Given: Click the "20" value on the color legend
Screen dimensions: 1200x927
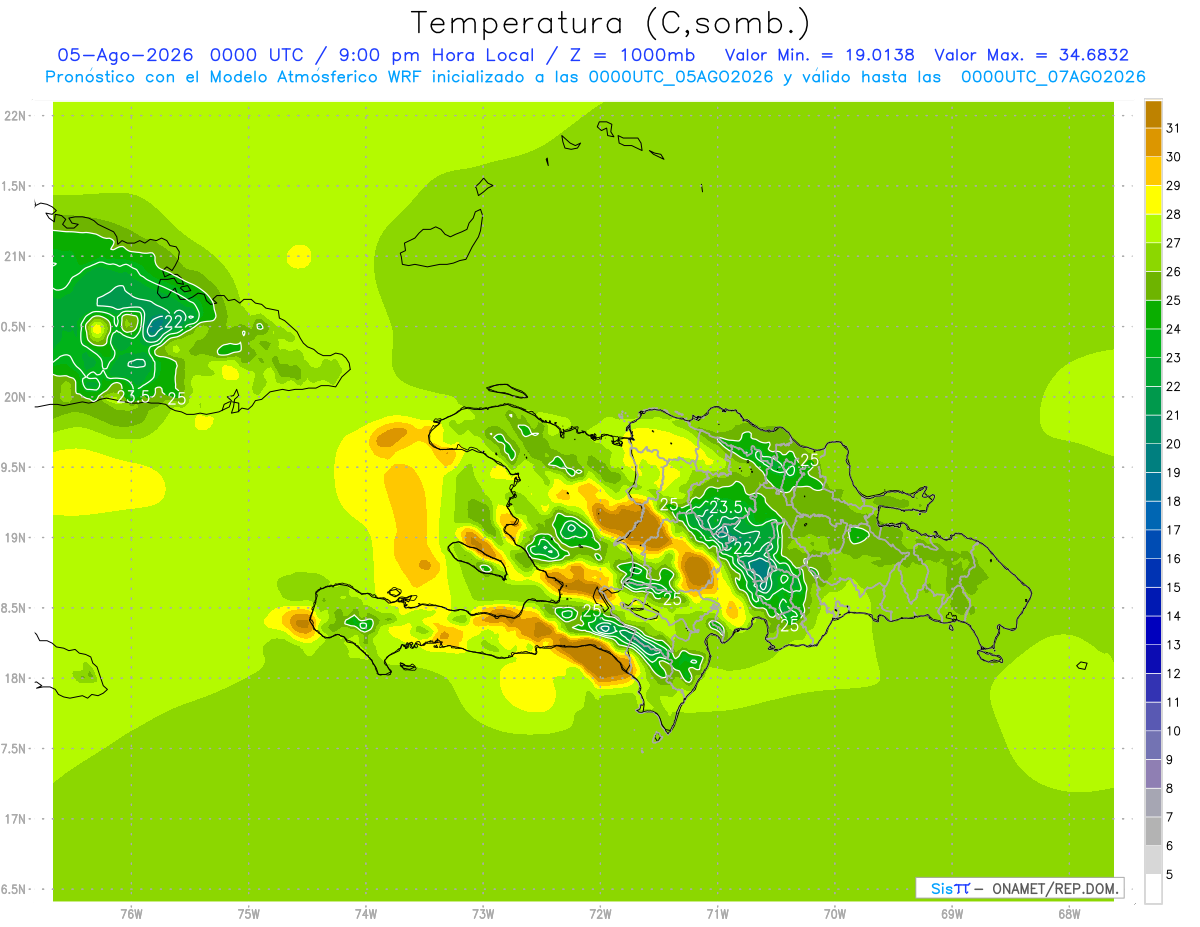Looking at the screenshot, I should pos(1174,444).
